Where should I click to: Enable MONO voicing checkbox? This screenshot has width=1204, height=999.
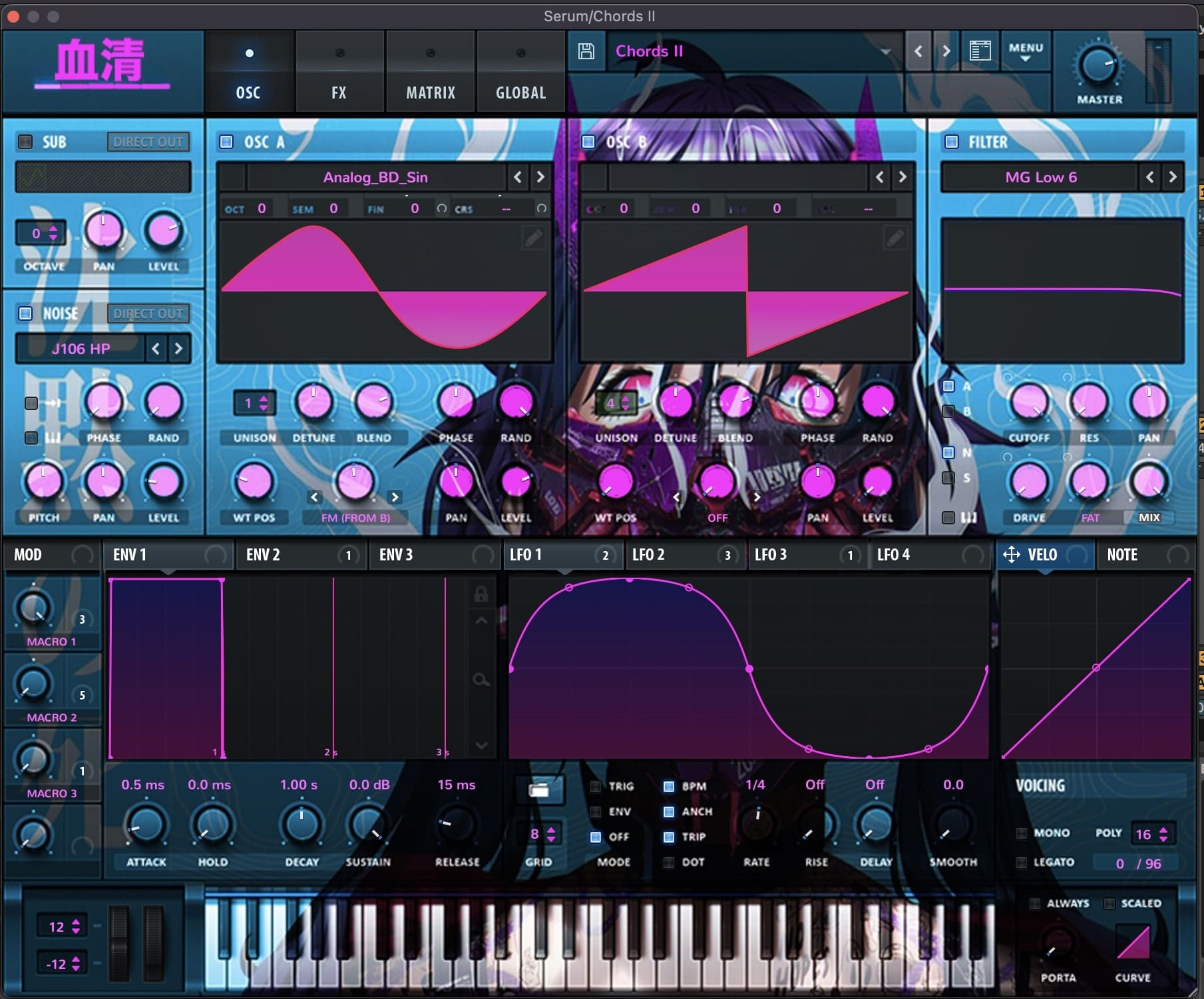(x=1022, y=833)
